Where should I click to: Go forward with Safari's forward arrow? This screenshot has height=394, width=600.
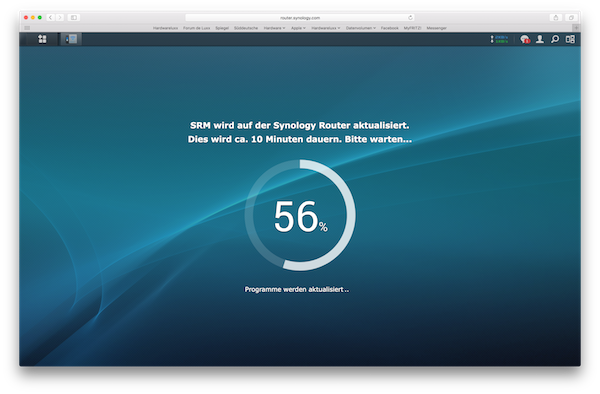click(60, 18)
